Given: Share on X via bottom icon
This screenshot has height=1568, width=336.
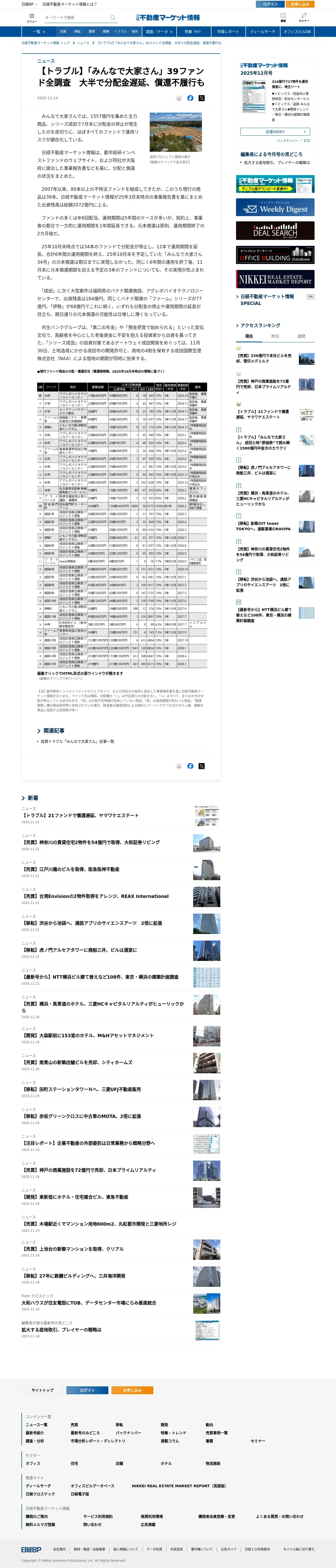Looking at the screenshot, I should (x=202, y=766).
